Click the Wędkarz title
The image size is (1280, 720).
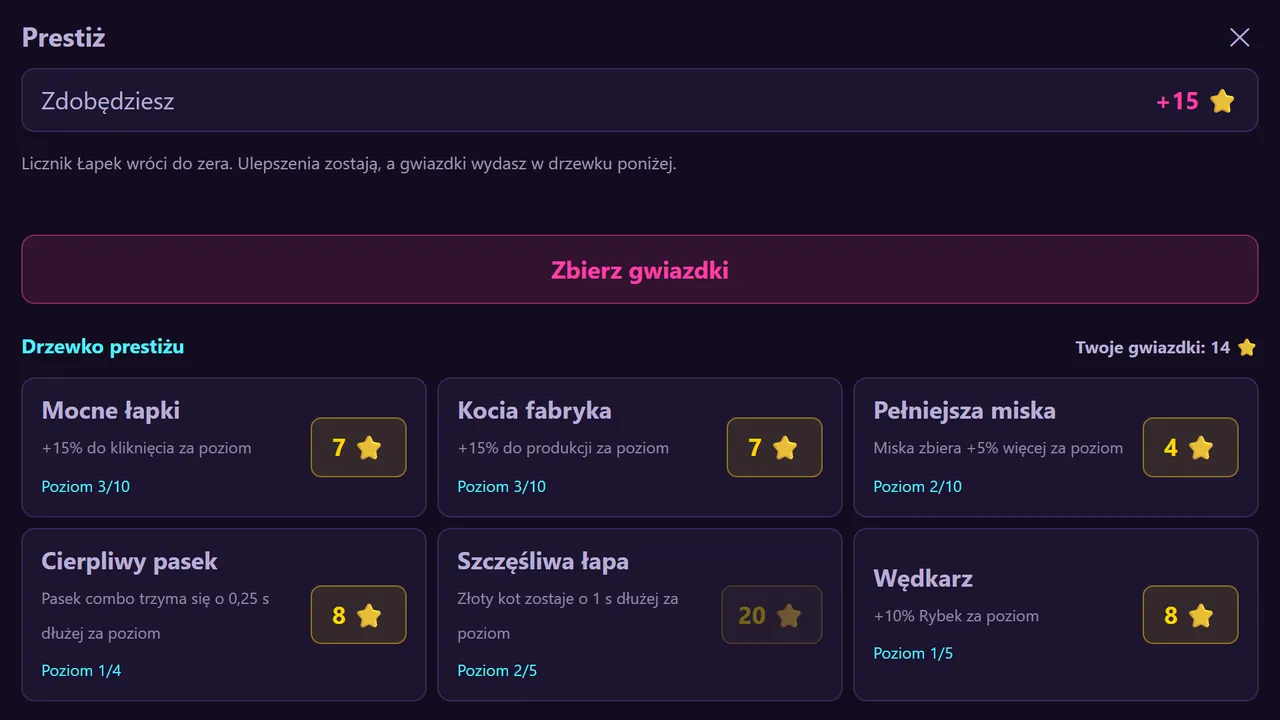click(x=923, y=579)
